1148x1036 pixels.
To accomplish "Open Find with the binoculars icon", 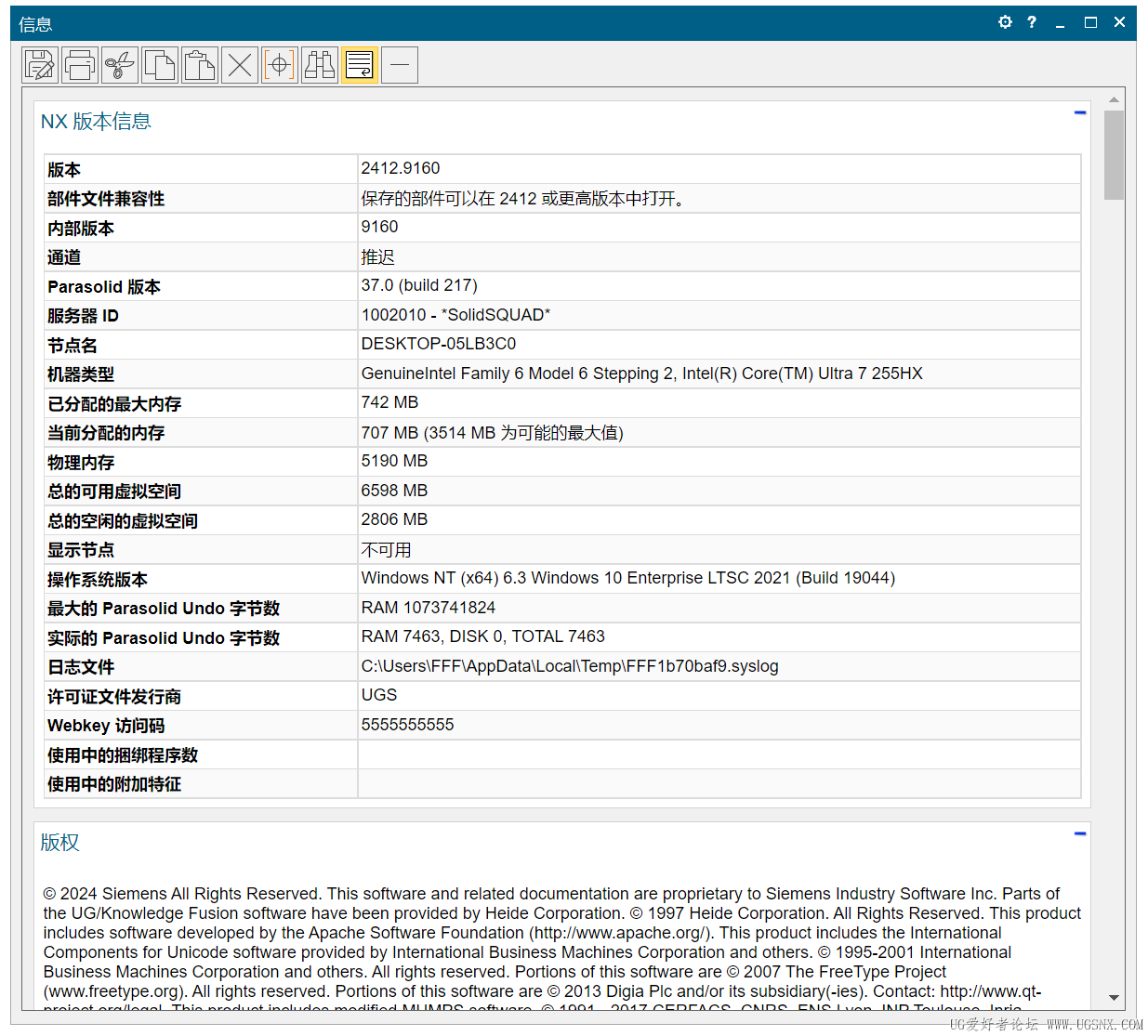I will (x=320, y=65).
